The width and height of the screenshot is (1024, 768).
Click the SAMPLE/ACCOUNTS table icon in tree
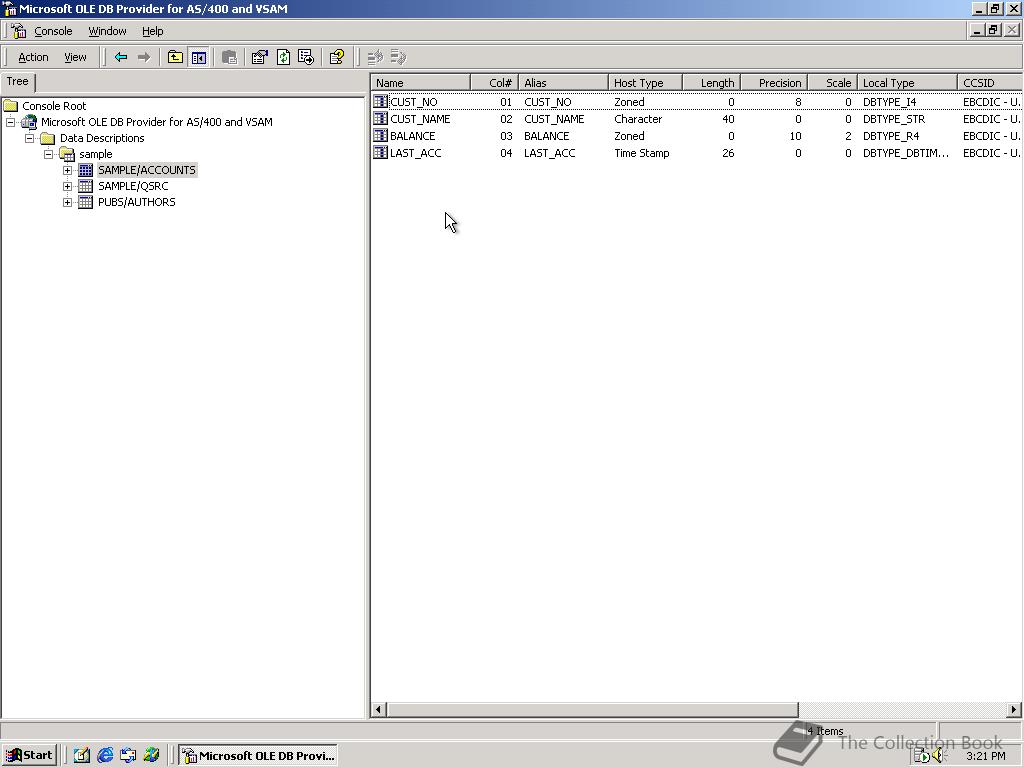86,170
